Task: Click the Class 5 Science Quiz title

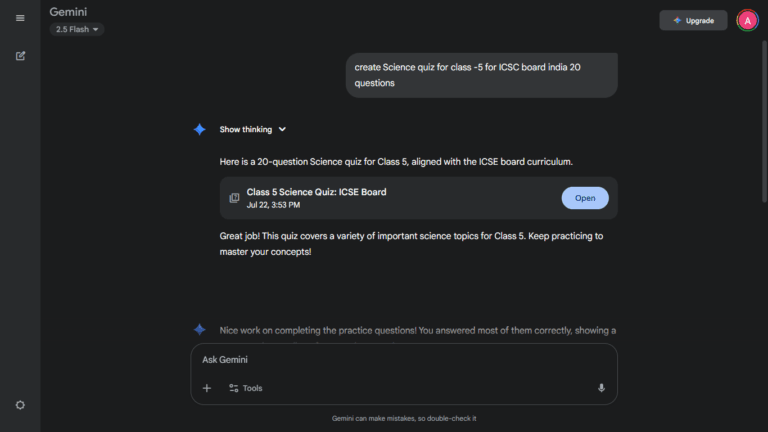Action: [x=316, y=192]
